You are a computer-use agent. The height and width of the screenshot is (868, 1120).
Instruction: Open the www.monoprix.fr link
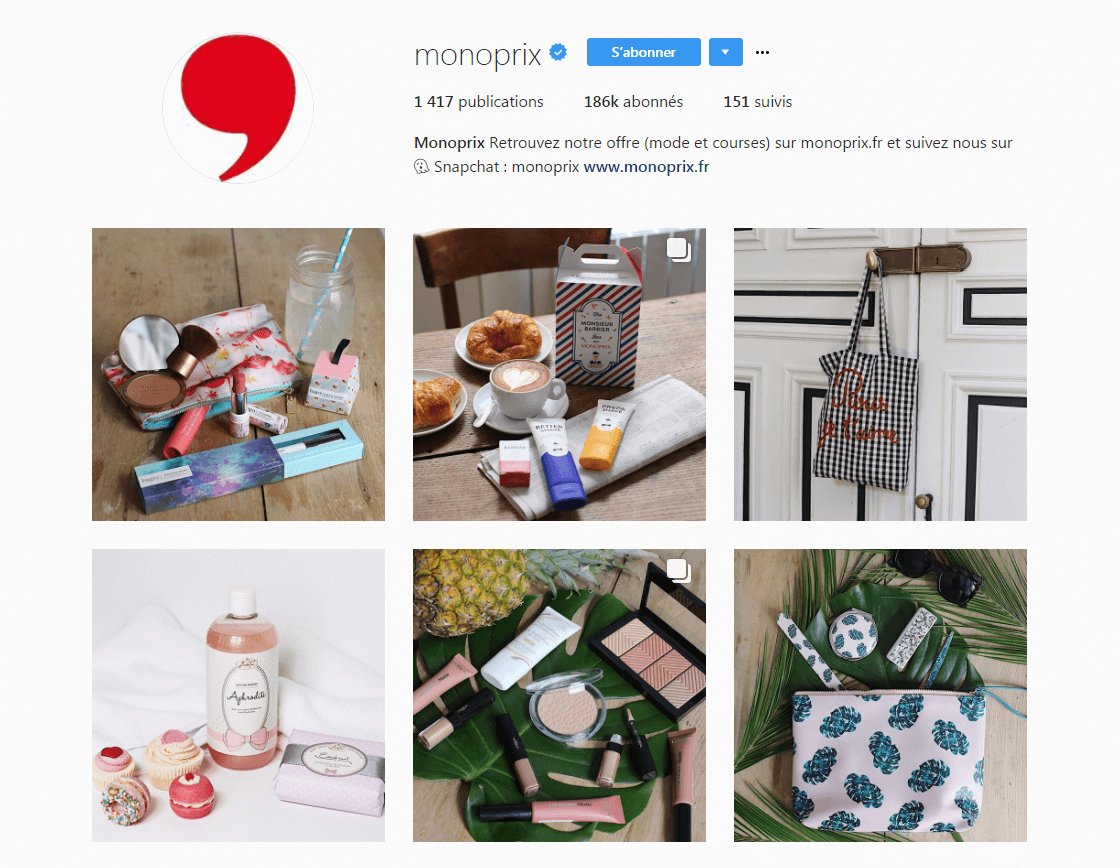[646, 166]
